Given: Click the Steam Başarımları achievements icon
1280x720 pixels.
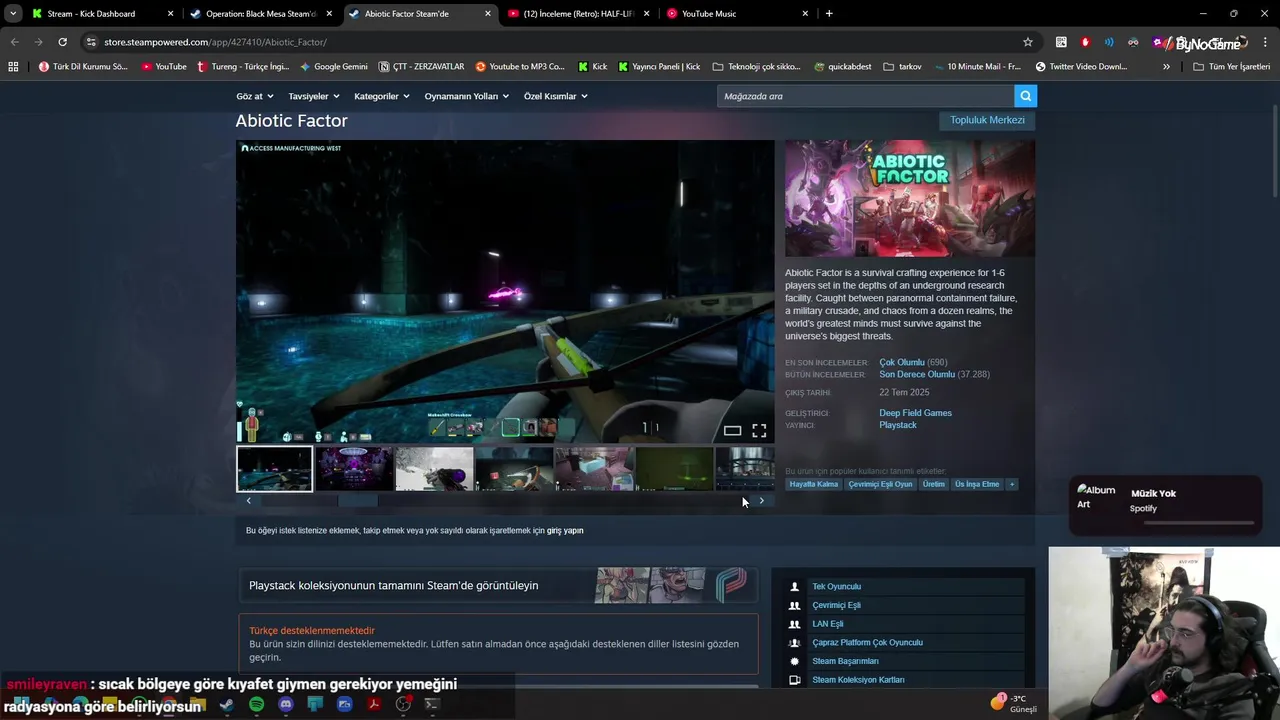Looking at the screenshot, I should (795, 661).
